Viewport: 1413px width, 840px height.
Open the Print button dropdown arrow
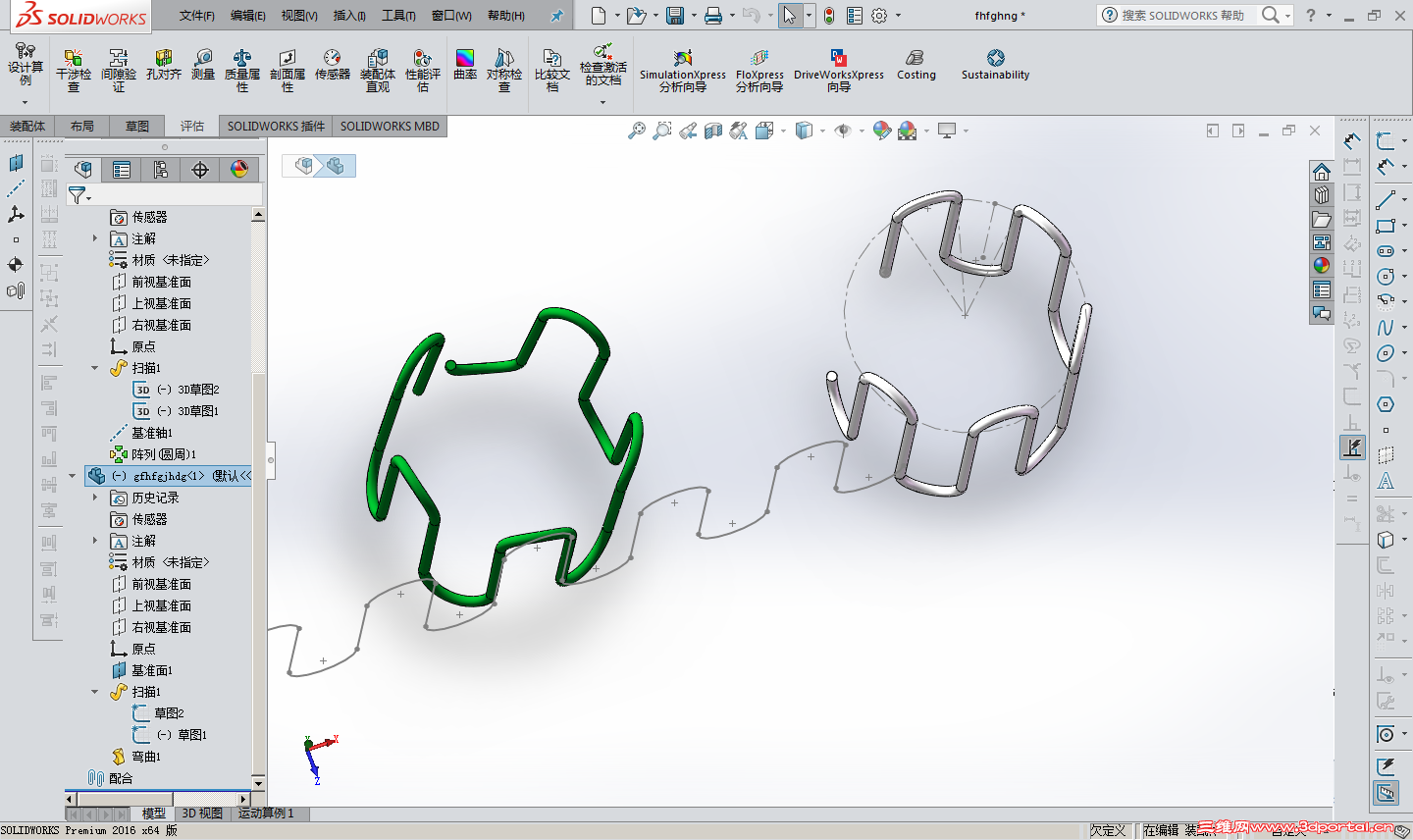tap(731, 16)
